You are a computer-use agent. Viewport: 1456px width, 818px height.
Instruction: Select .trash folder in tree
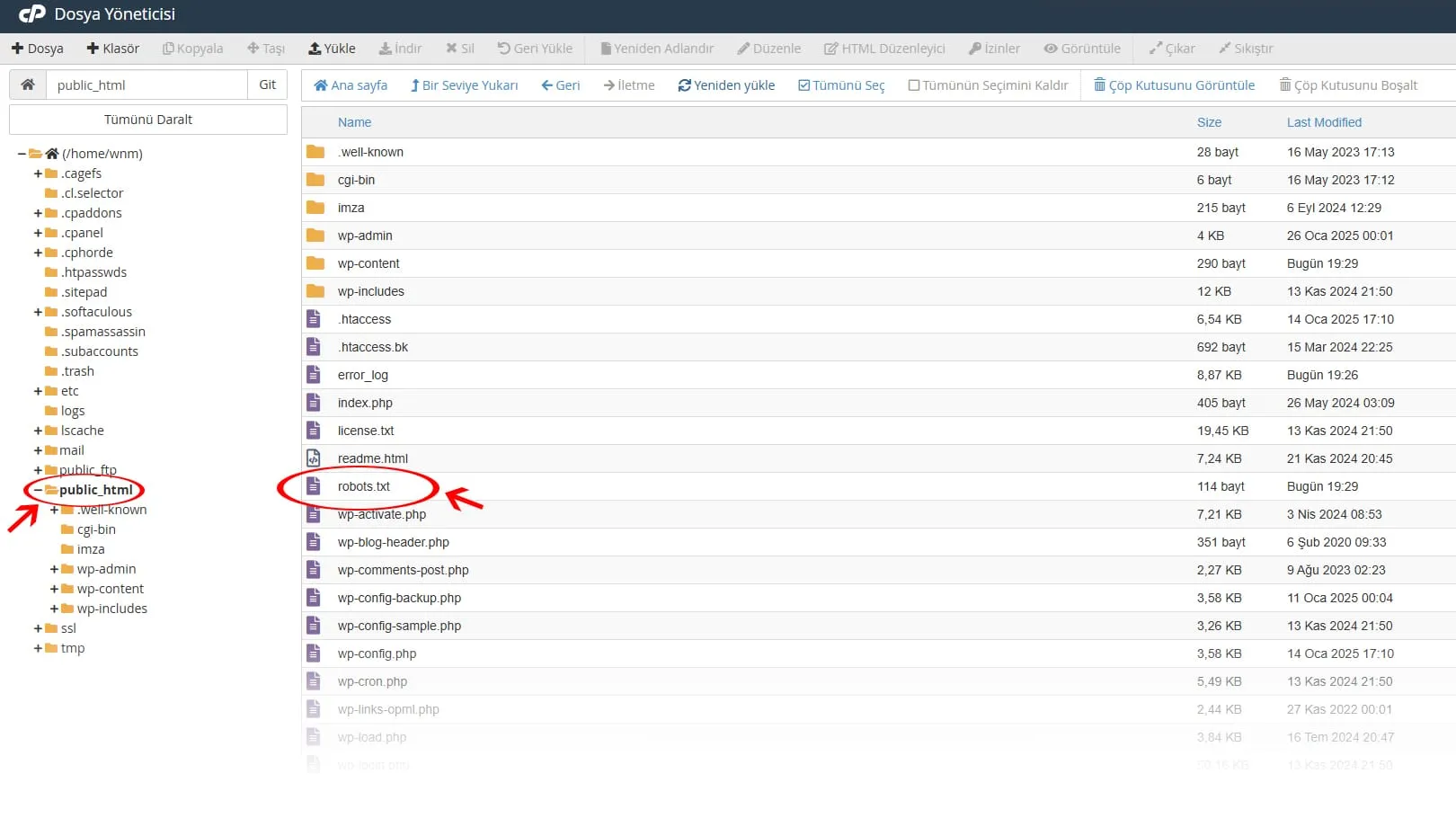(x=77, y=371)
